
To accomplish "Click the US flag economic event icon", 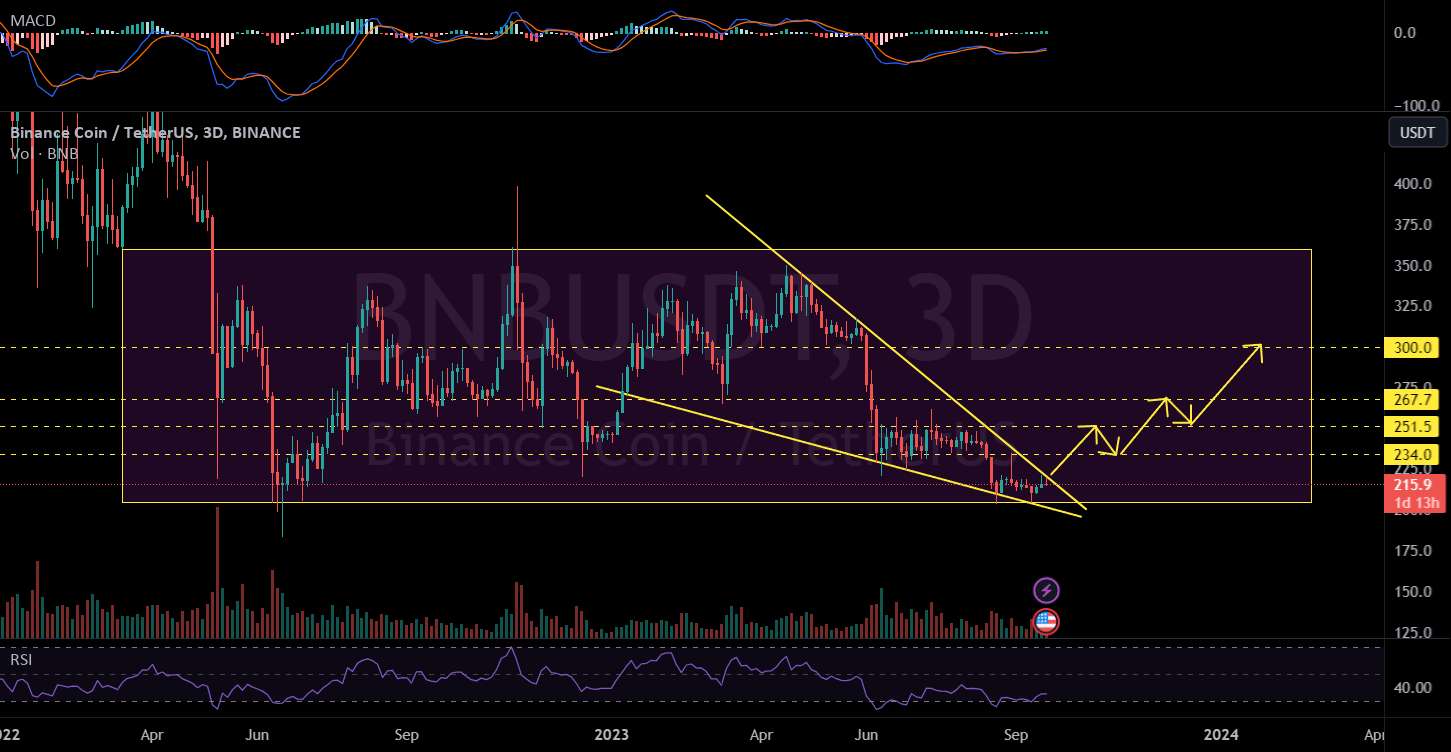I will [1046, 622].
